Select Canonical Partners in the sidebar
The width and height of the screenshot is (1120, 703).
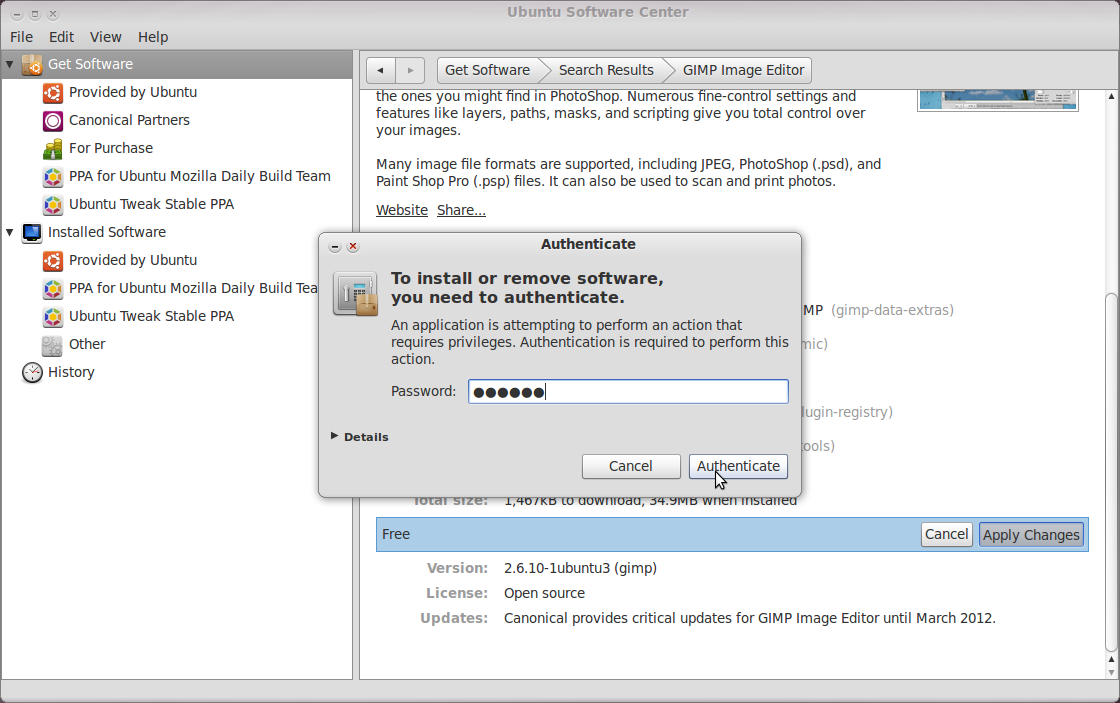pos(129,120)
